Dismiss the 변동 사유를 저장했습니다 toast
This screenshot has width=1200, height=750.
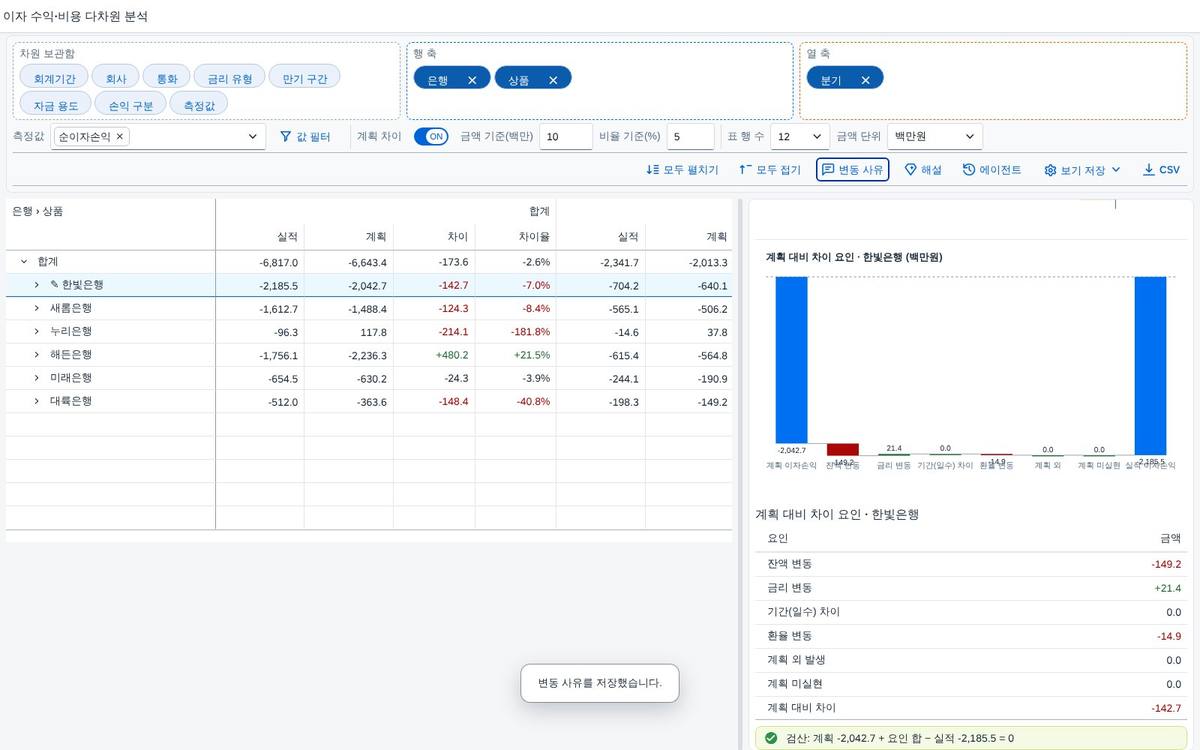tap(600, 683)
